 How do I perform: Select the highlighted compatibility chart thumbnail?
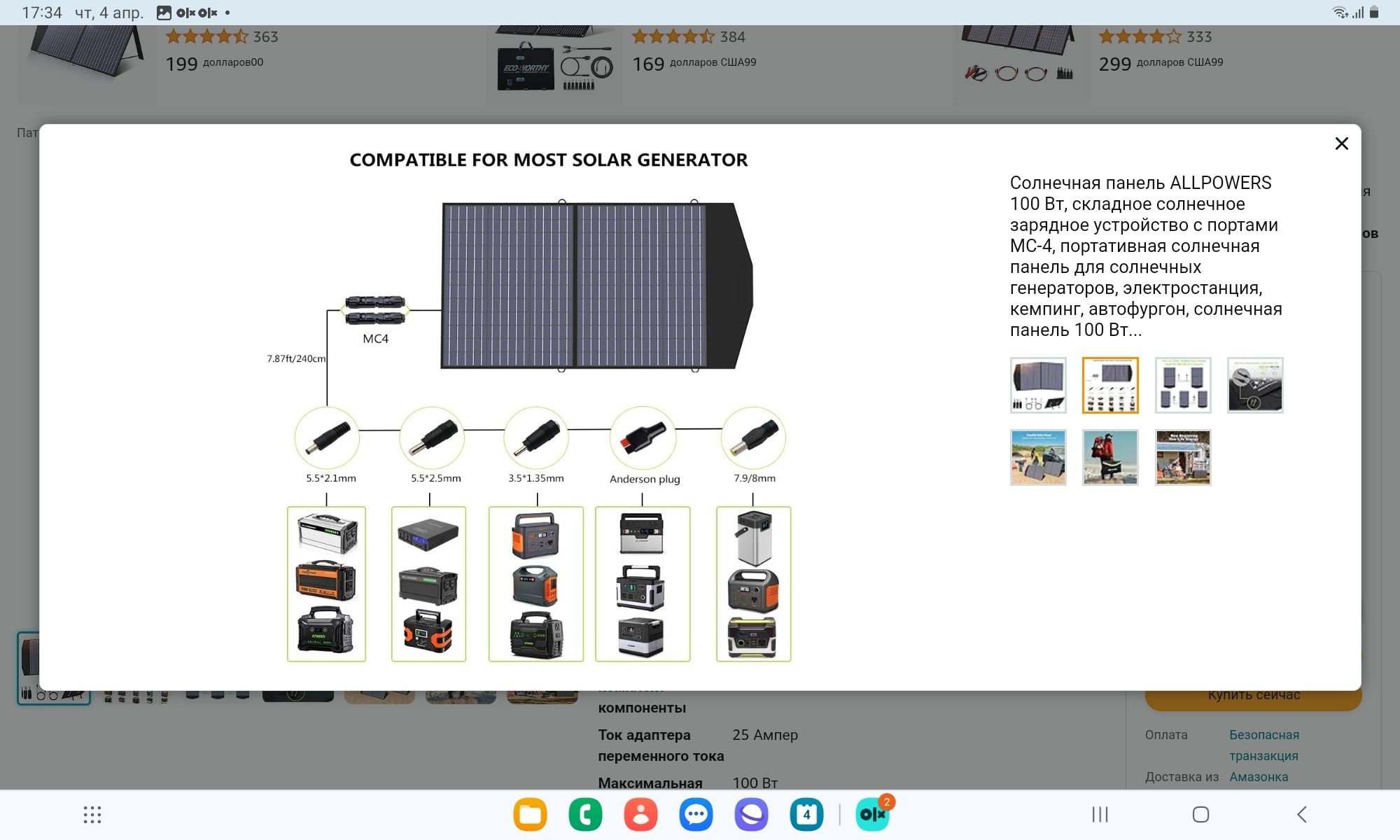coord(1110,385)
